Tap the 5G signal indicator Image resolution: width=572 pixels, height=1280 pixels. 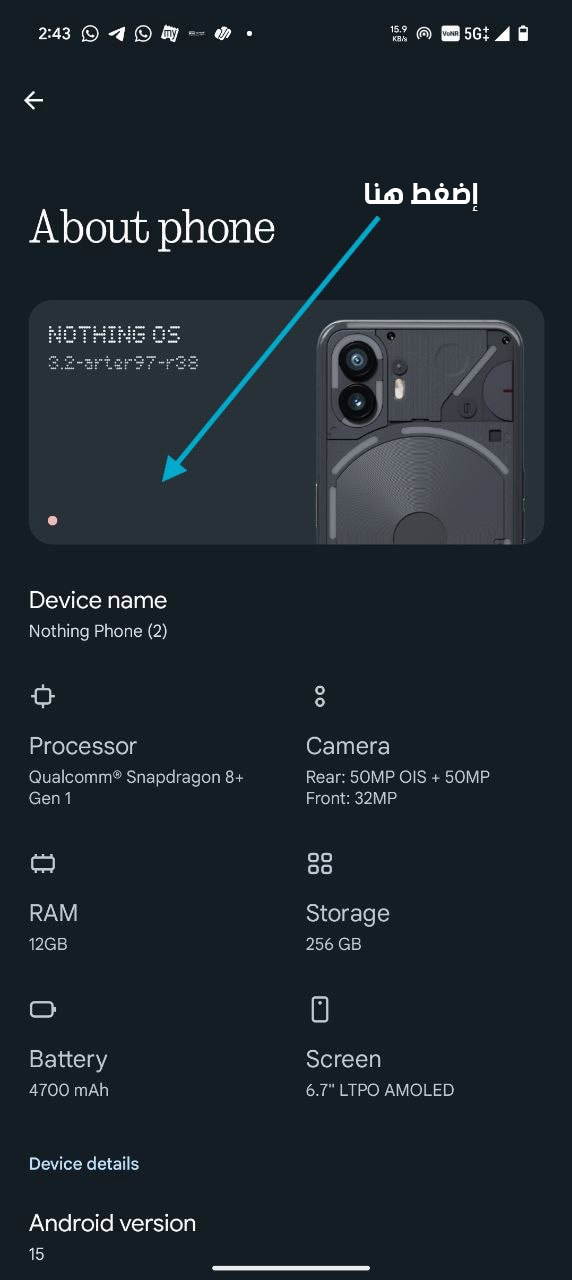pos(475,33)
